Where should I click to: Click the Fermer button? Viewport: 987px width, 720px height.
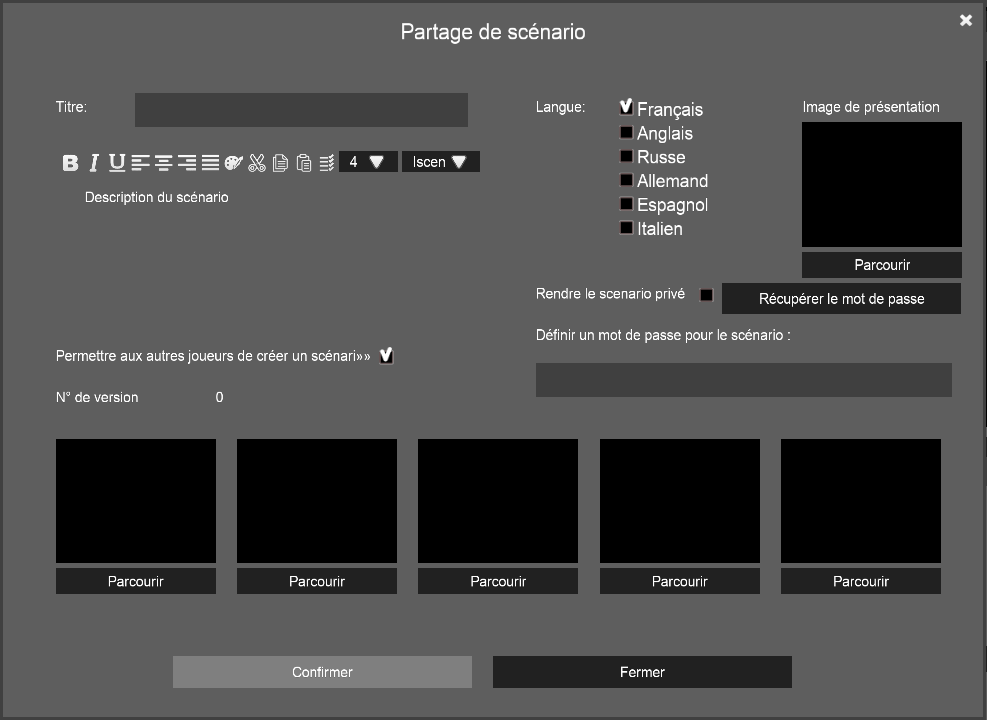(x=642, y=672)
